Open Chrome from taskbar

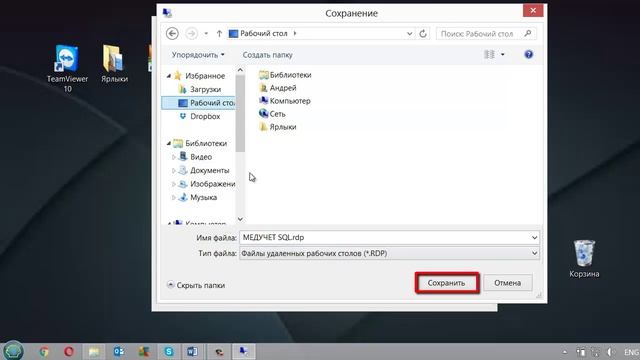point(44,351)
